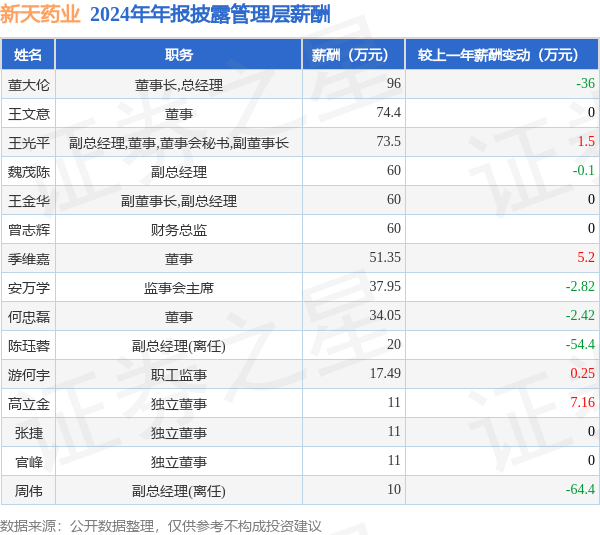The image size is (600, 535).
Task: Select the 姓名 column header
Action: pyautogui.click(x=28, y=55)
